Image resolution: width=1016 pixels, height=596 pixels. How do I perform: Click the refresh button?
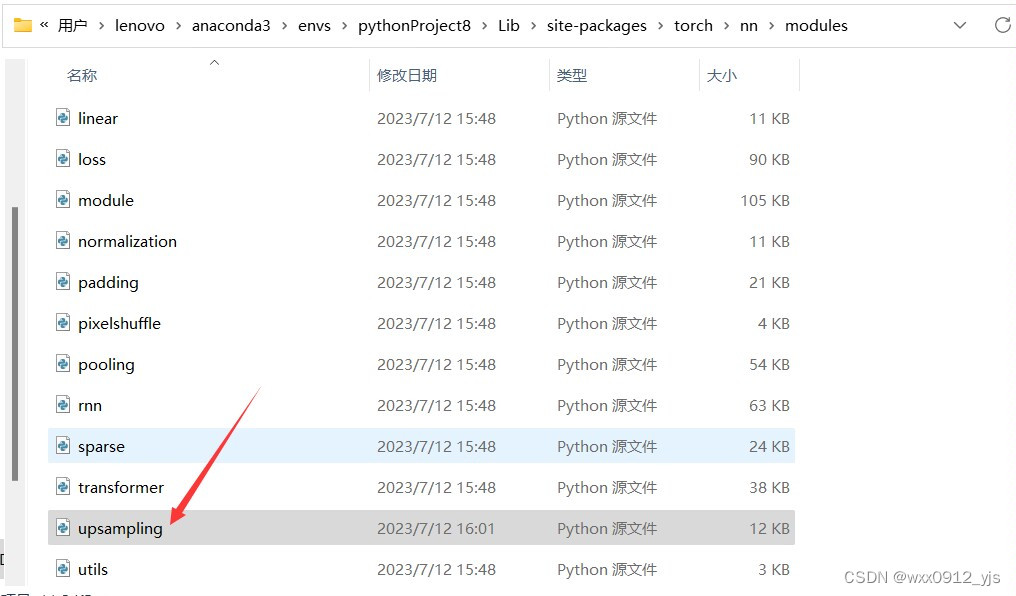(1003, 25)
